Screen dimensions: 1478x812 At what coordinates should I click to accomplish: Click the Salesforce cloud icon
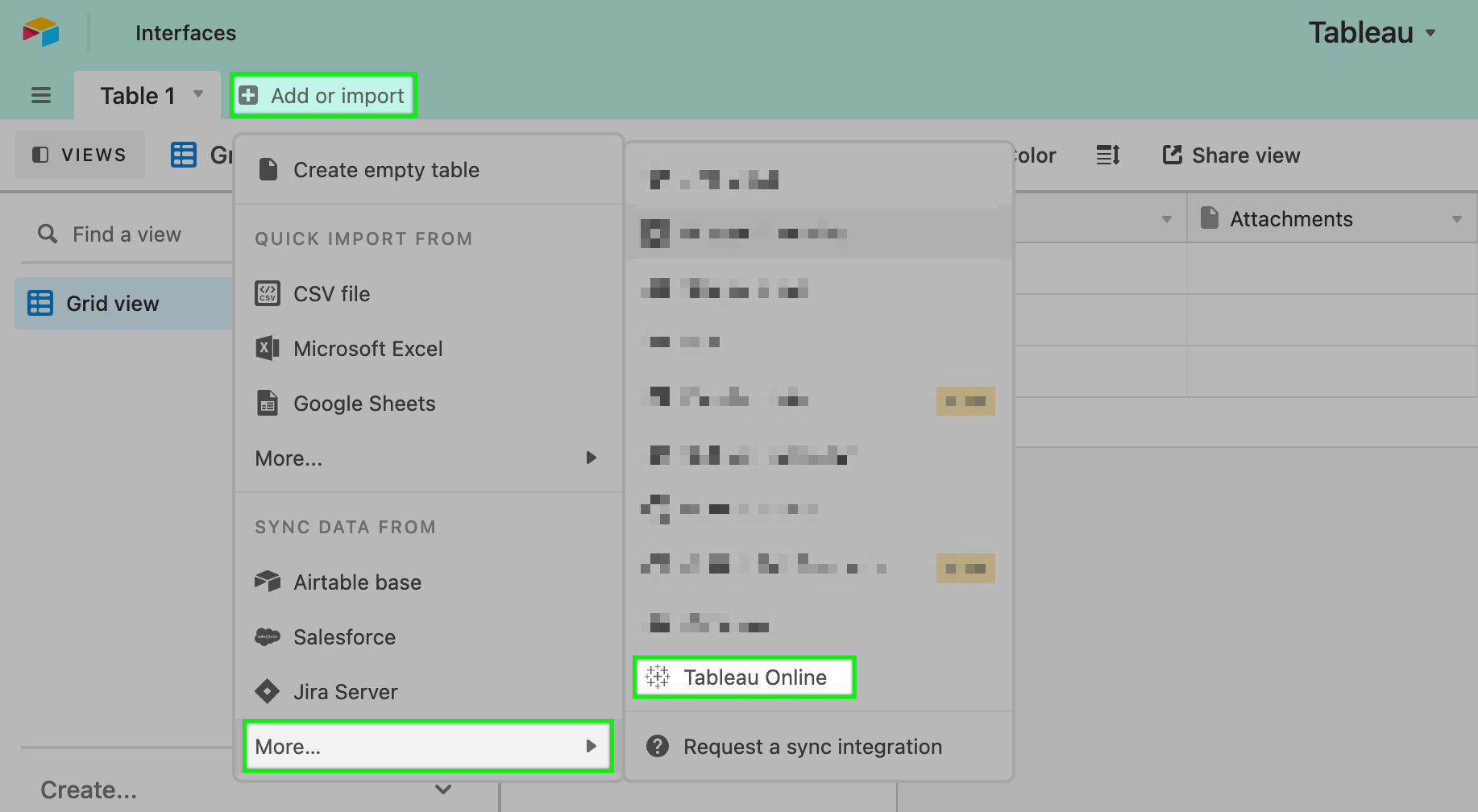click(x=268, y=636)
